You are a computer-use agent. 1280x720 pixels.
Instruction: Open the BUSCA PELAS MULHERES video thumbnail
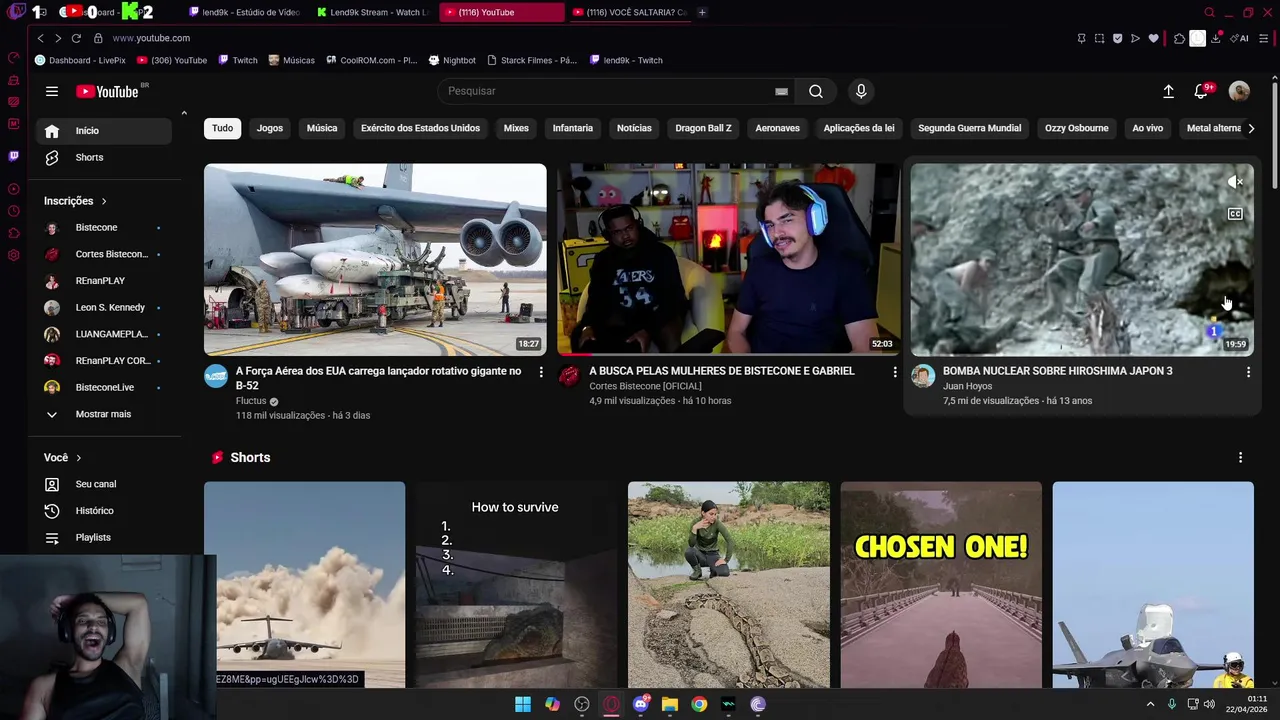729,260
